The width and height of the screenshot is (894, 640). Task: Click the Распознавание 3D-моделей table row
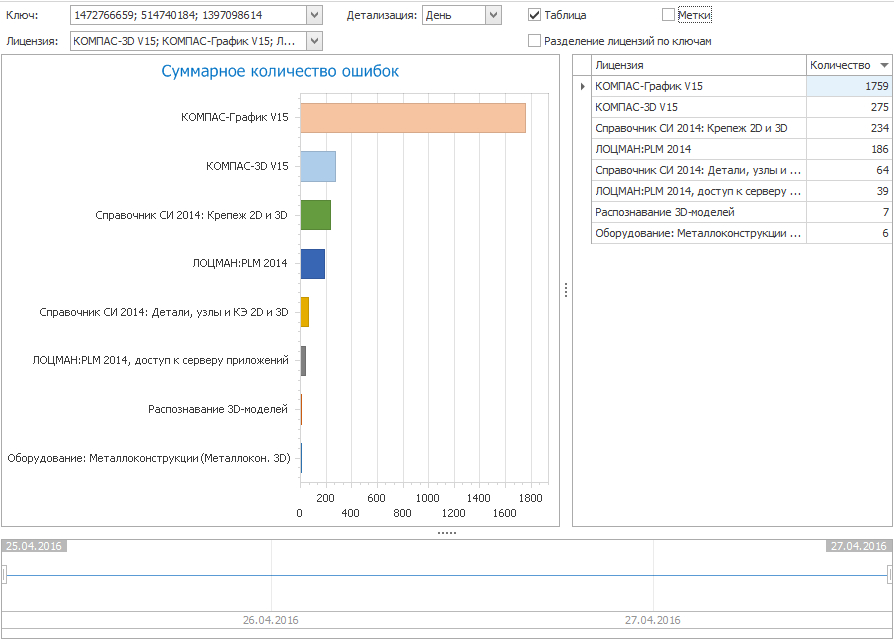pos(698,212)
